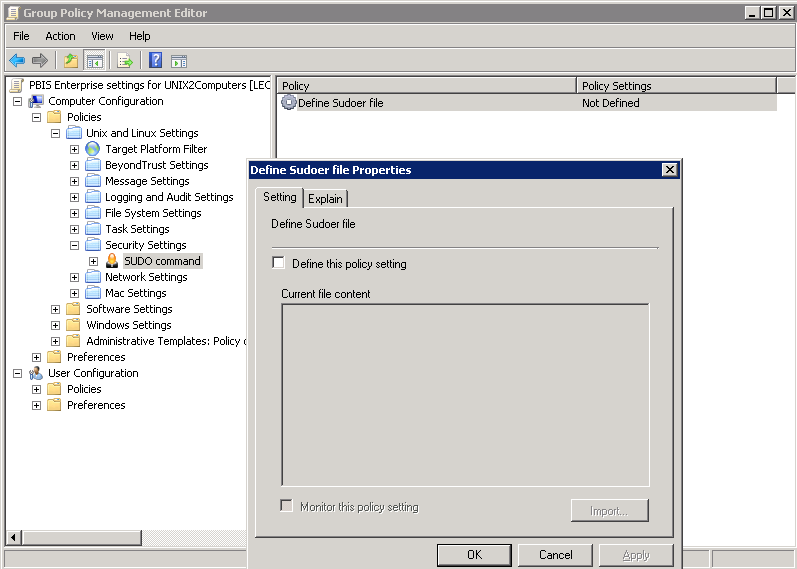Toggle the Show/Hide Console Tree icon
This screenshot has height=569, width=797.
95,61
